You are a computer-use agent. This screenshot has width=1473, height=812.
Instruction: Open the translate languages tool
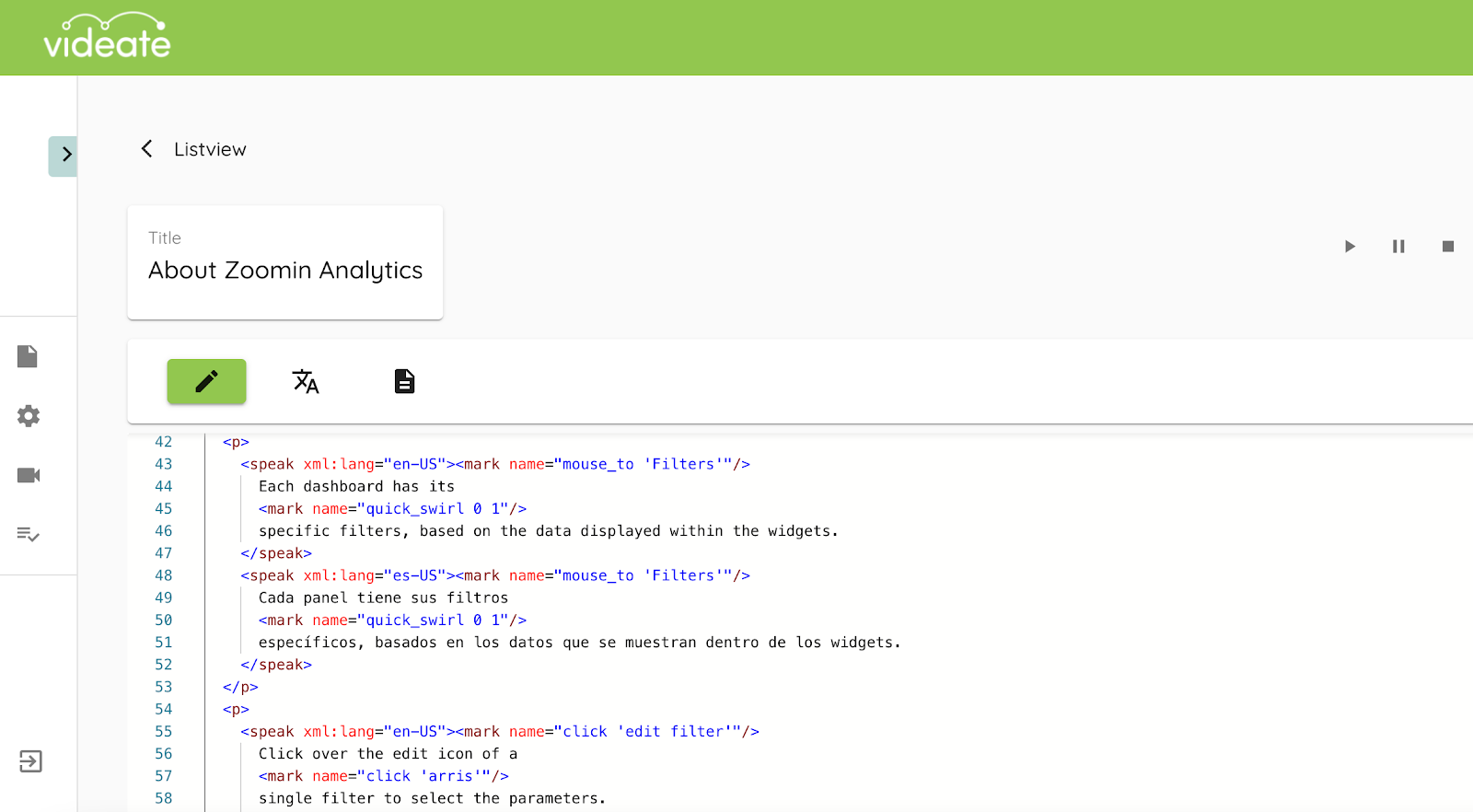tap(306, 381)
